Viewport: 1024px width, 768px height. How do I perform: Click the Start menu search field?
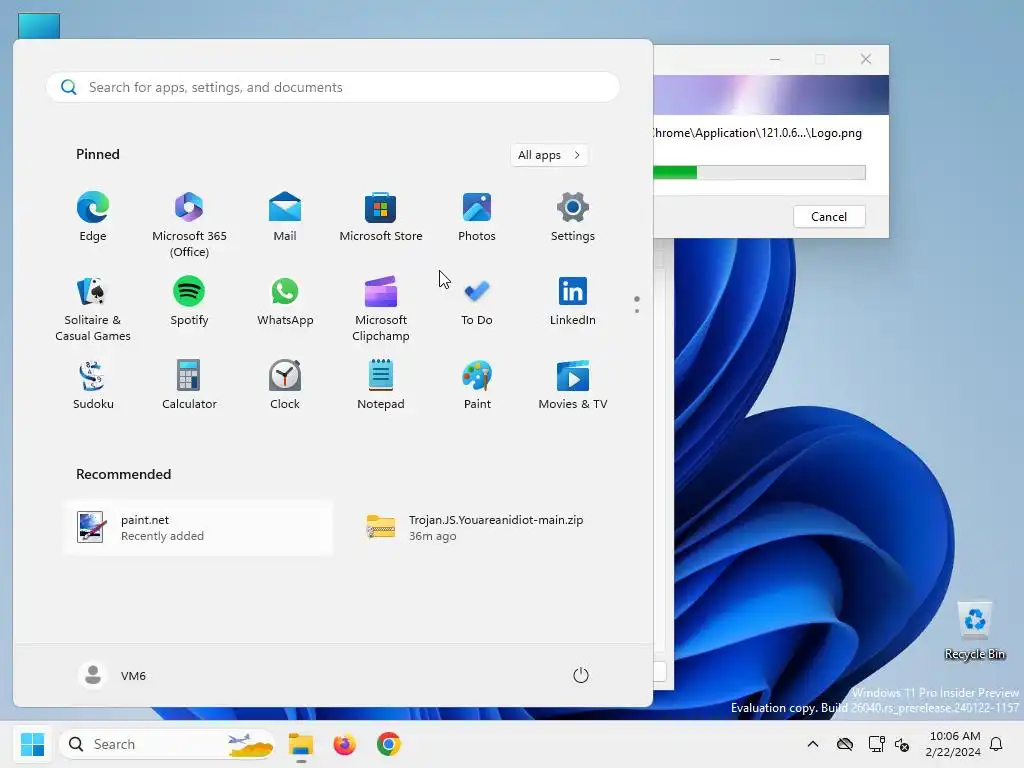click(x=332, y=87)
